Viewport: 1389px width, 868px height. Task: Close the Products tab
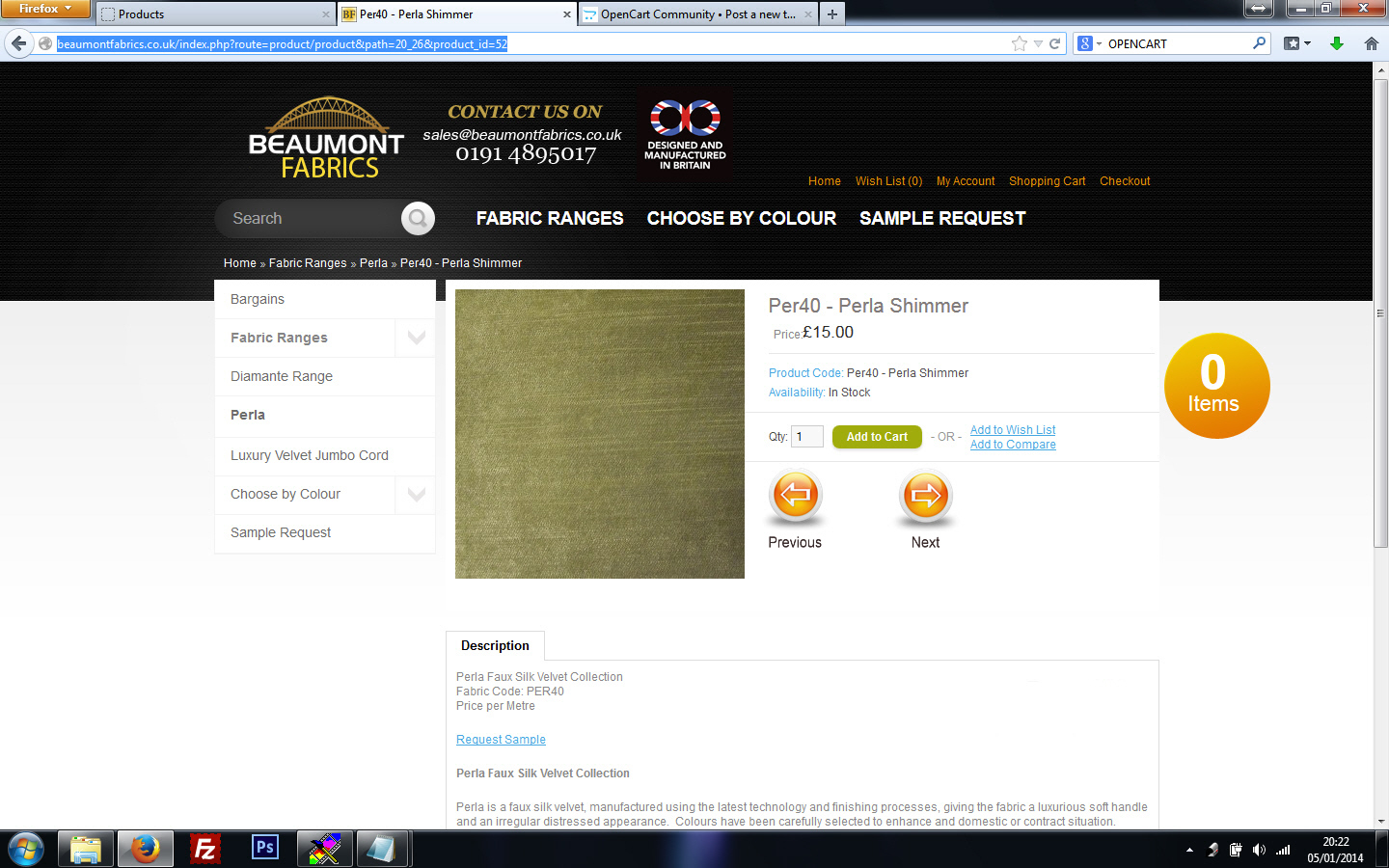click(x=325, y=14)
